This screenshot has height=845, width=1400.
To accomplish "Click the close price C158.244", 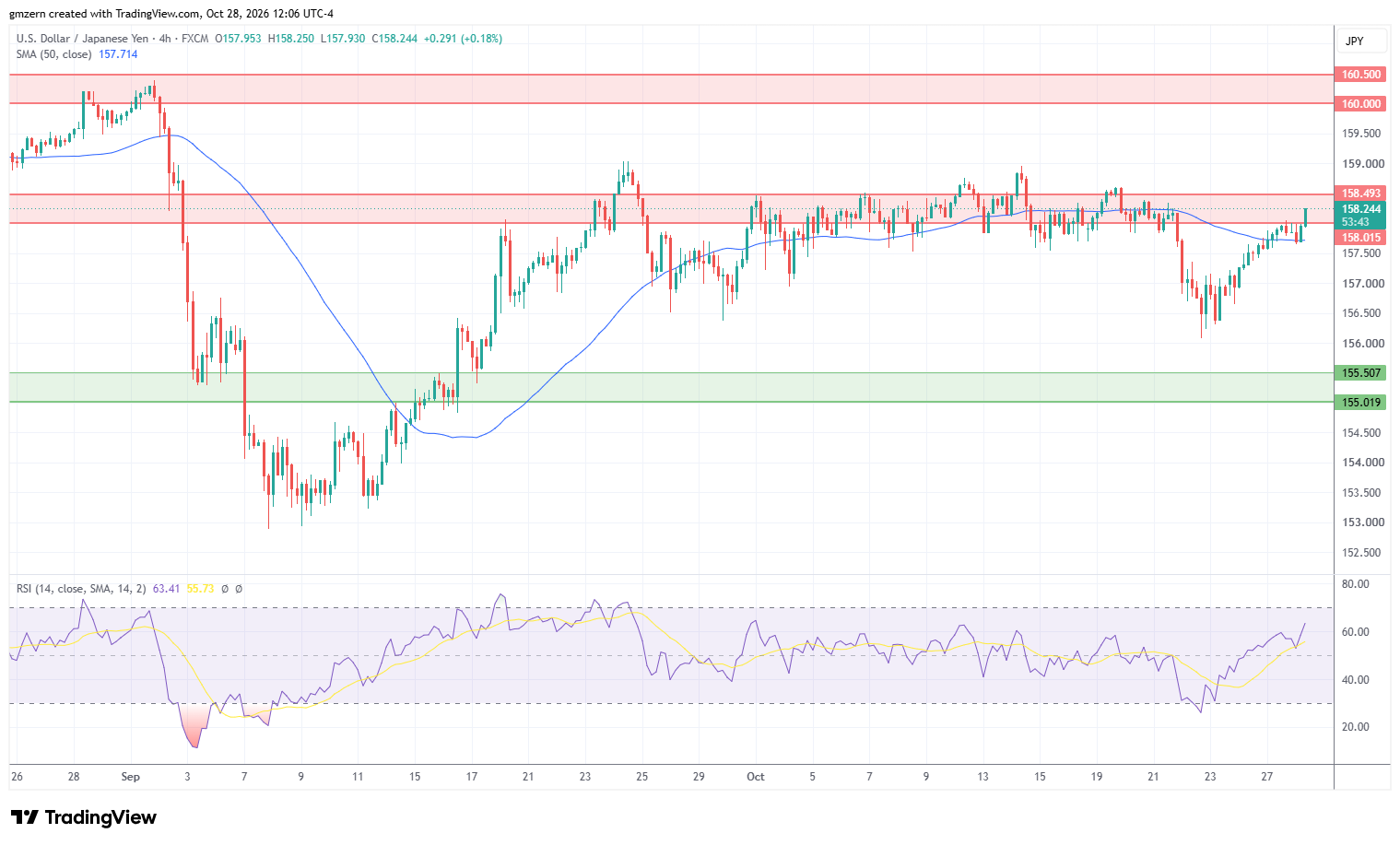I will [x=394, y=39].
